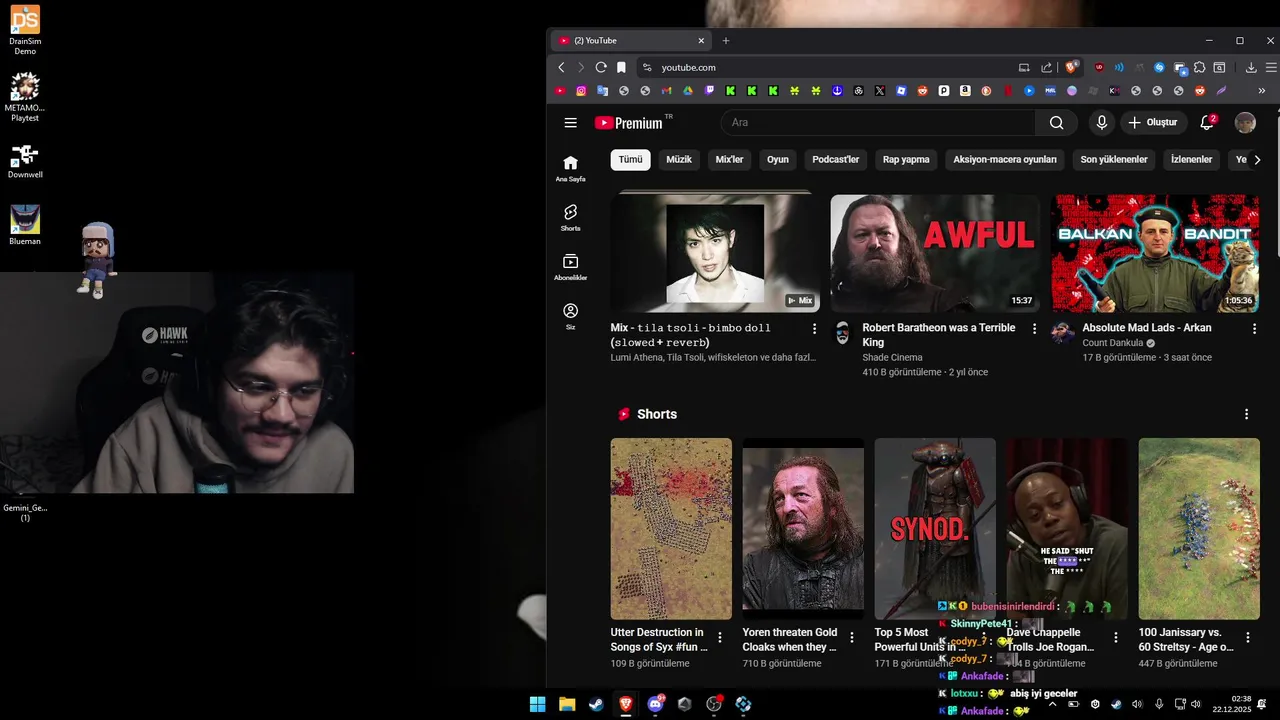The width and height of the screenshot is (1280, 720).
Task: Start voice search with the microphone icon
Action: tap(1101, 123)
